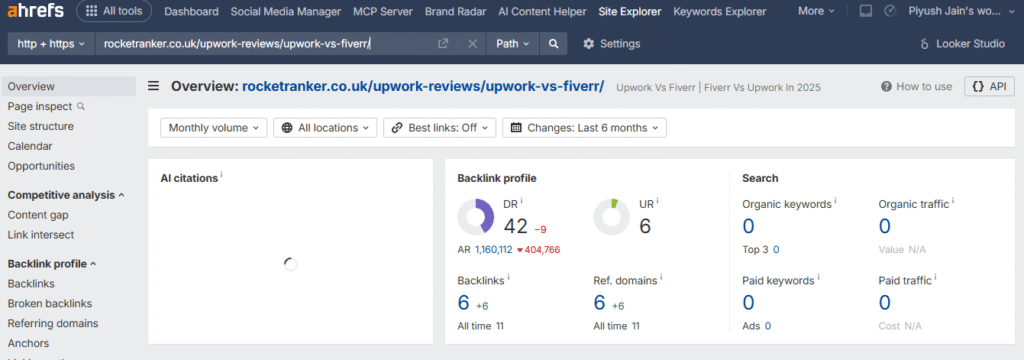
Task: Click UR info icon
Action: click(x=658, y=201)
